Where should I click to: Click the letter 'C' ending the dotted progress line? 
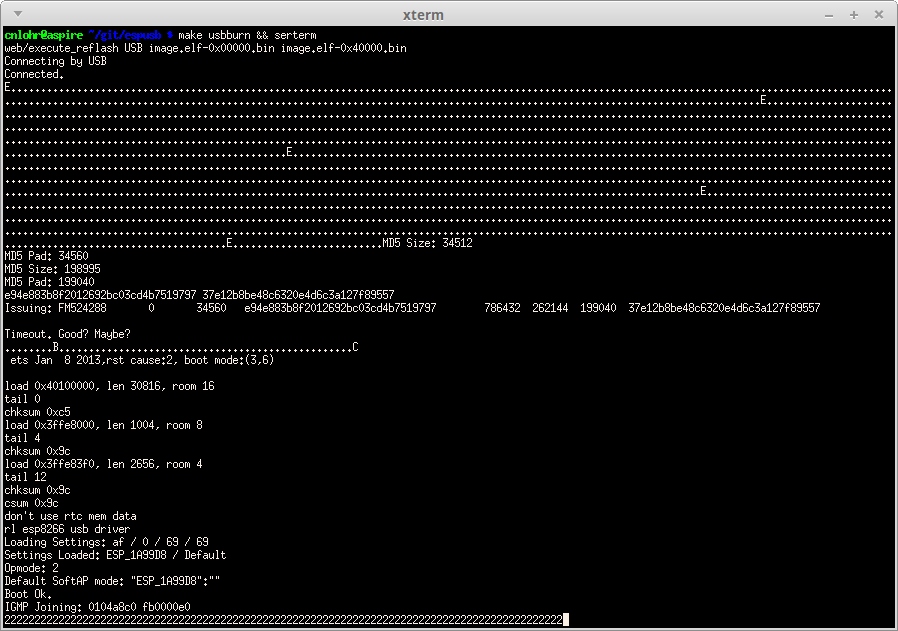[355, 347]
